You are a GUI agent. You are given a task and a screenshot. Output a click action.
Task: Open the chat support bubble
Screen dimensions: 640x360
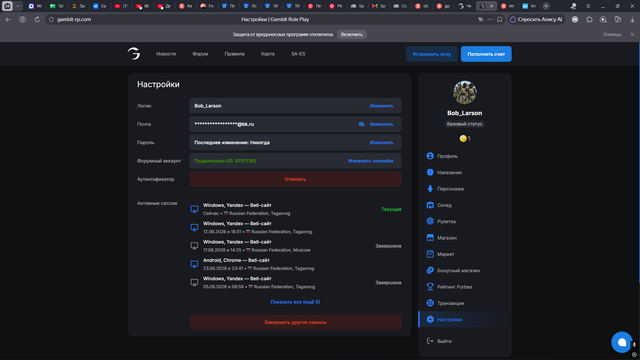pos(621,342)
